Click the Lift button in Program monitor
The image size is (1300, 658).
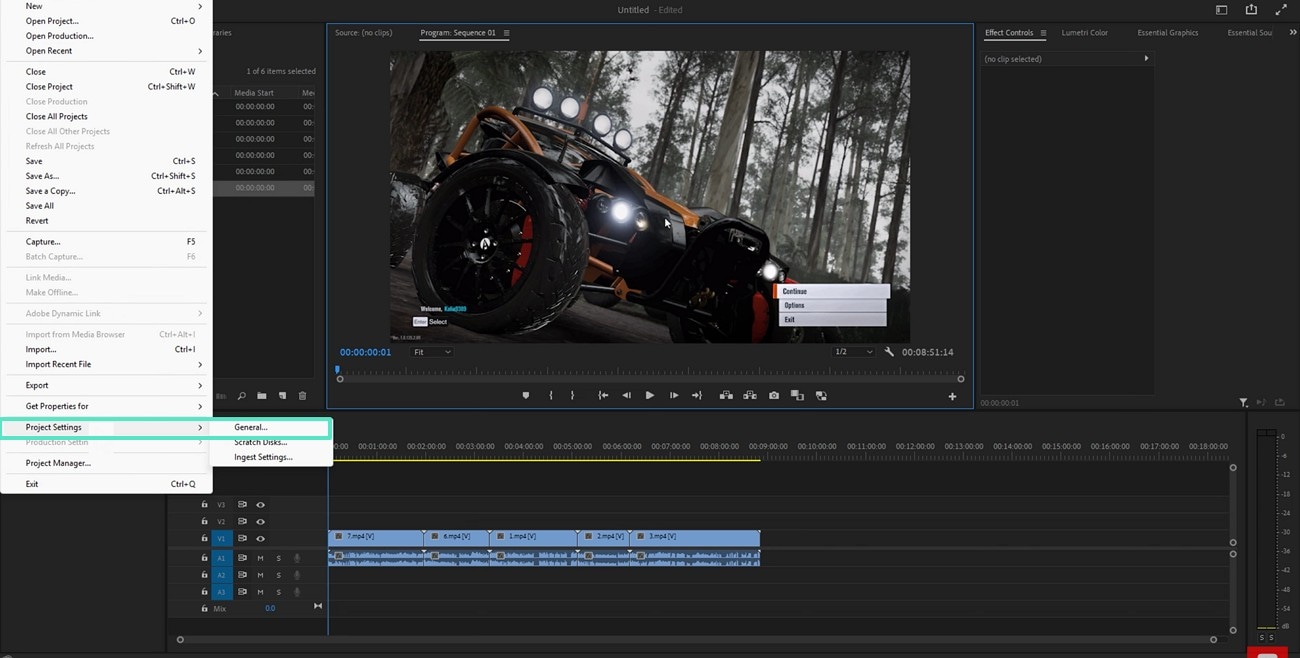(726, 396)
